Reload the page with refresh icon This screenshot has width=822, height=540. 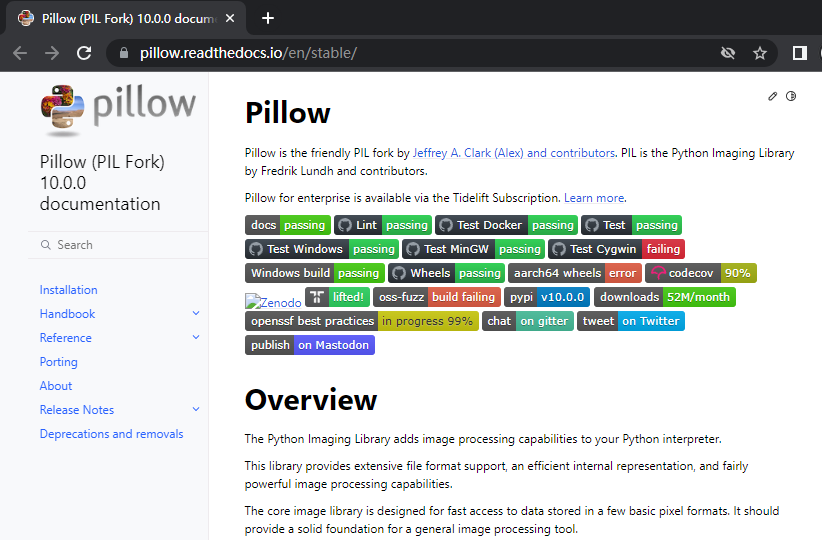(x=84, y=53)
